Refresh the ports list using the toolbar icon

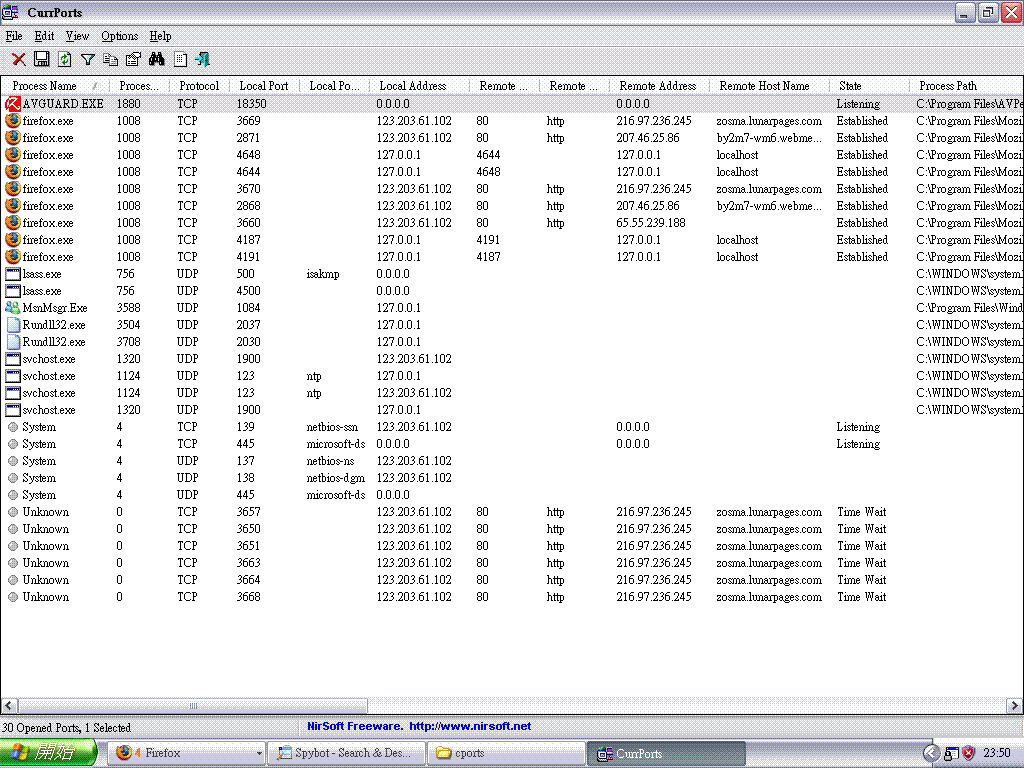64,59
